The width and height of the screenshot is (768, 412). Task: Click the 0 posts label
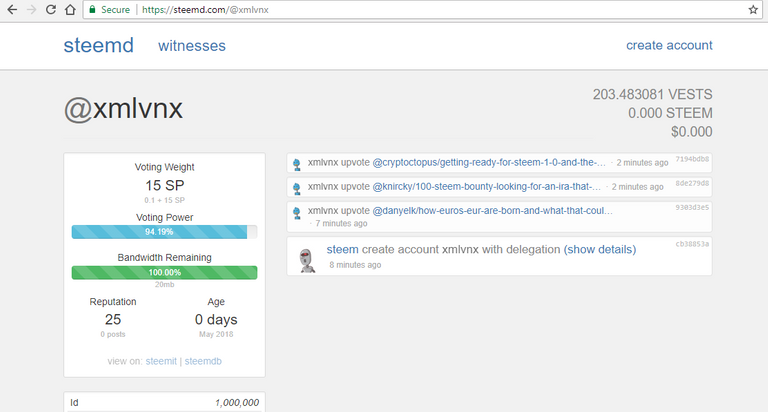[113, 334]
